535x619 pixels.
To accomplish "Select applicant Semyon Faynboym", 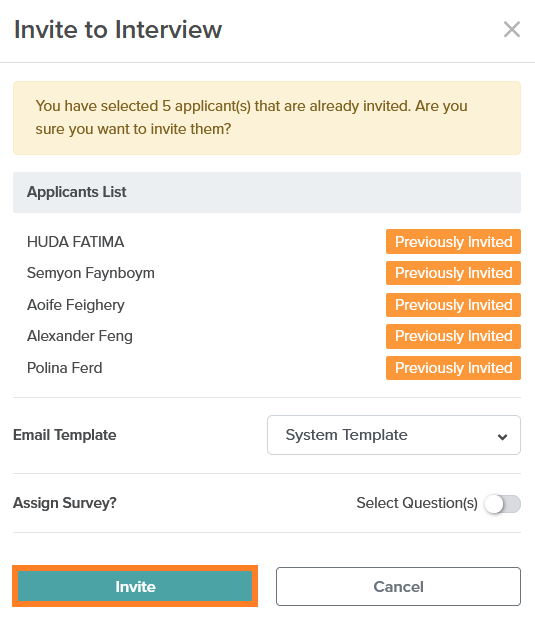I will pos(91,273).
